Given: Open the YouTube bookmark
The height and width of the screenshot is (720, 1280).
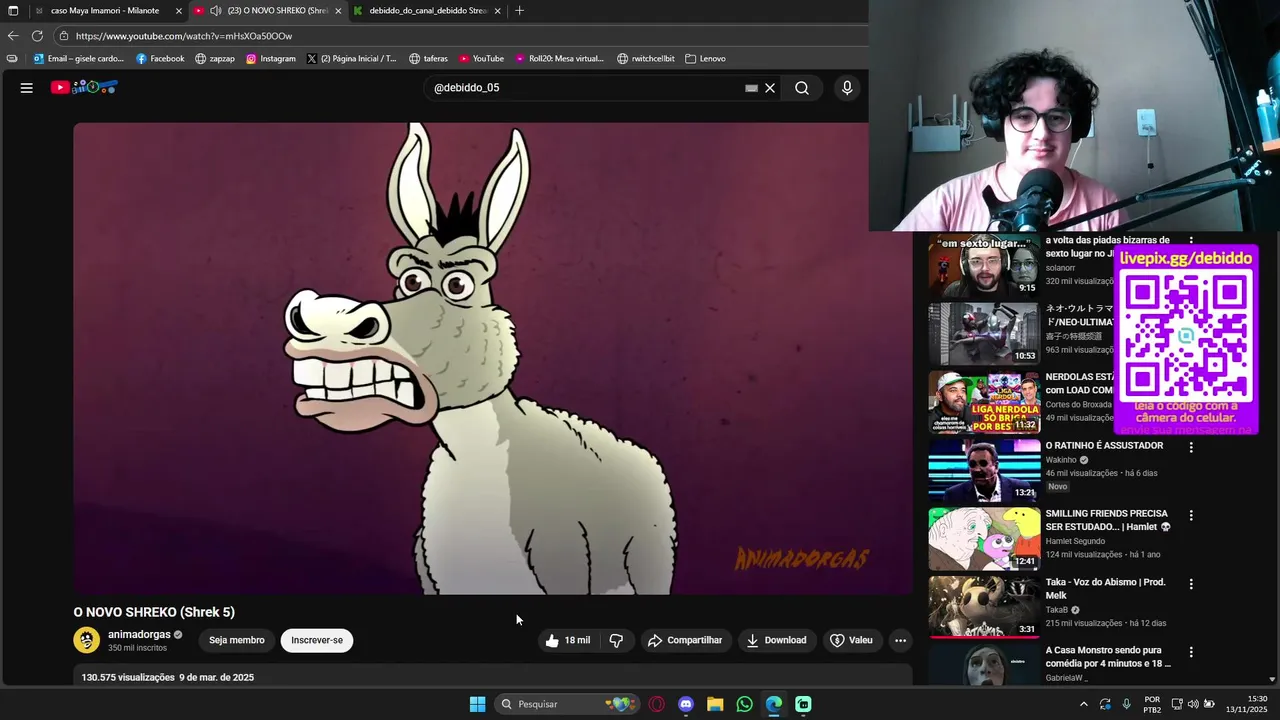Looking at the screenshot, I should (481, 59).
